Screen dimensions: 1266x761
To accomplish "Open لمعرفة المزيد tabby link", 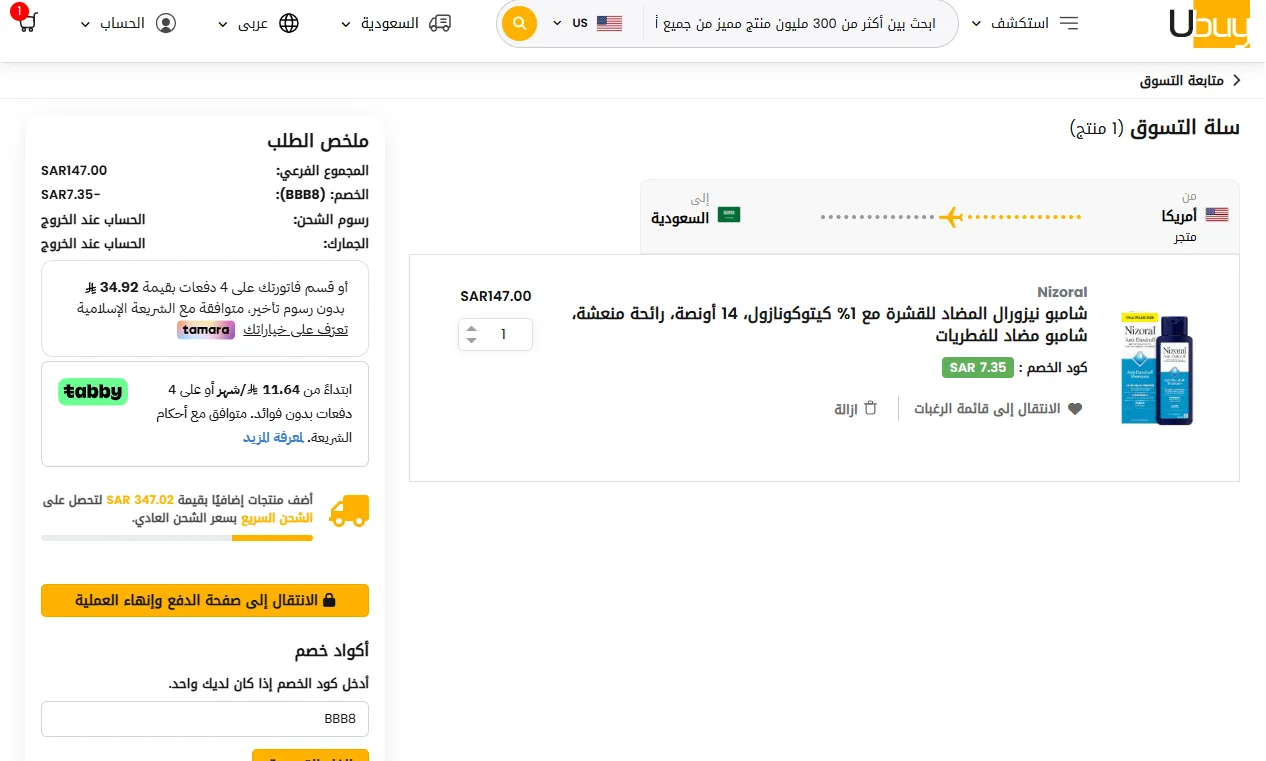I will (x=273, y=438).
